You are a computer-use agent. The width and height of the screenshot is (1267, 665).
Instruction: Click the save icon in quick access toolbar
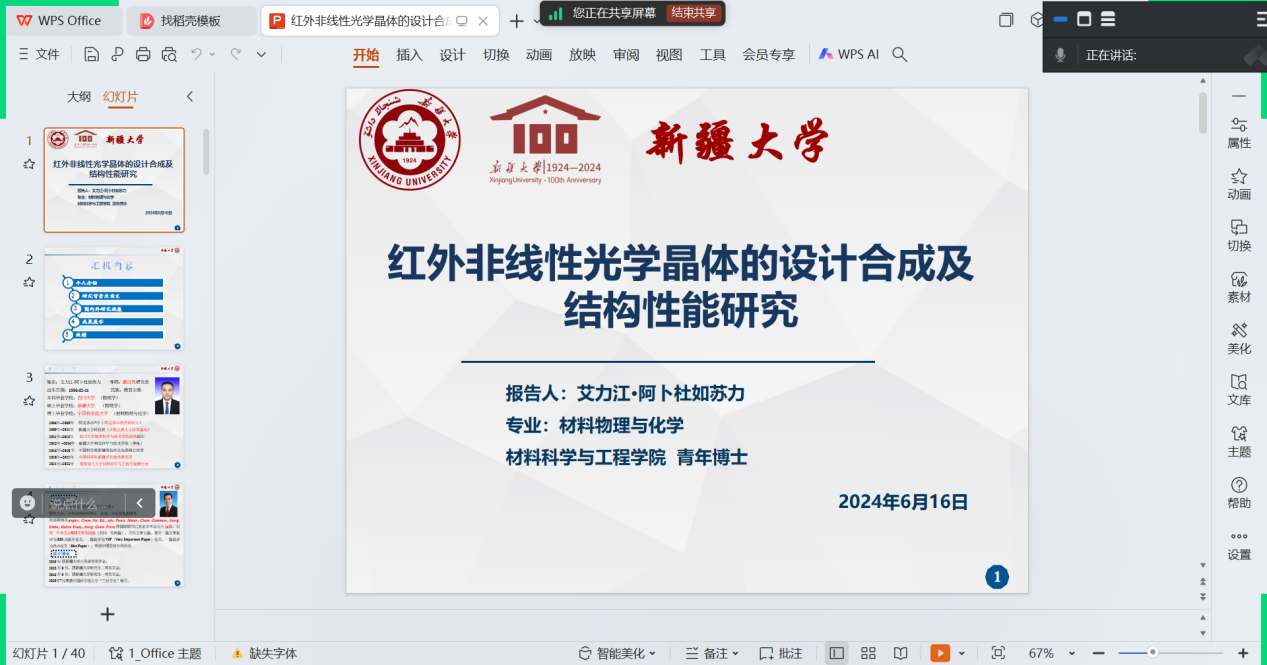[x=92, y=55]
